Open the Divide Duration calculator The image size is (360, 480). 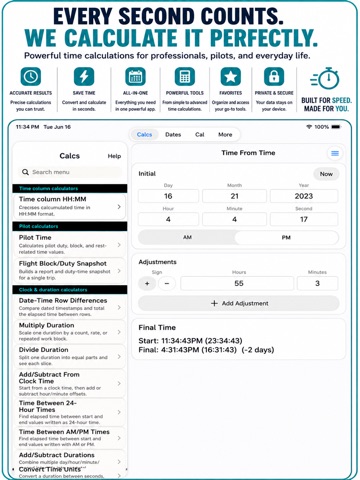(70, 356)
